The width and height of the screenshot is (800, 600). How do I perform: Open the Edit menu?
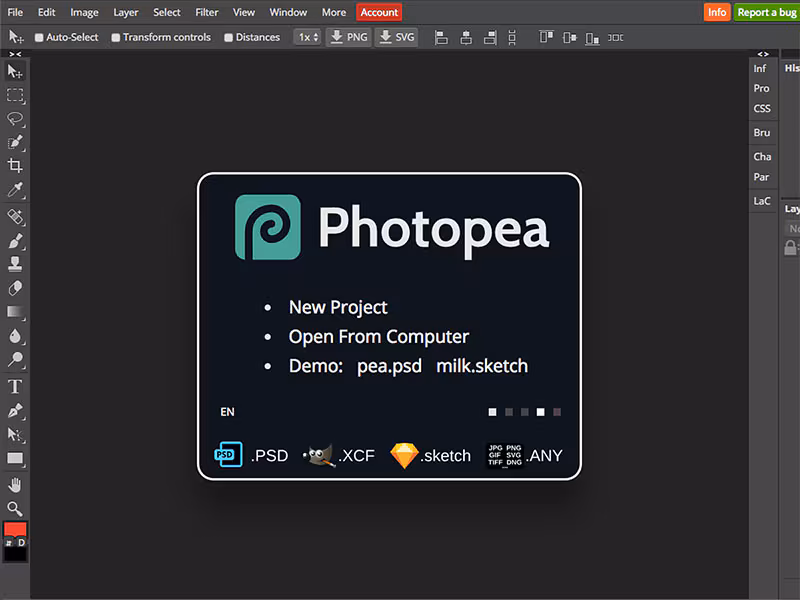point(46,12)
